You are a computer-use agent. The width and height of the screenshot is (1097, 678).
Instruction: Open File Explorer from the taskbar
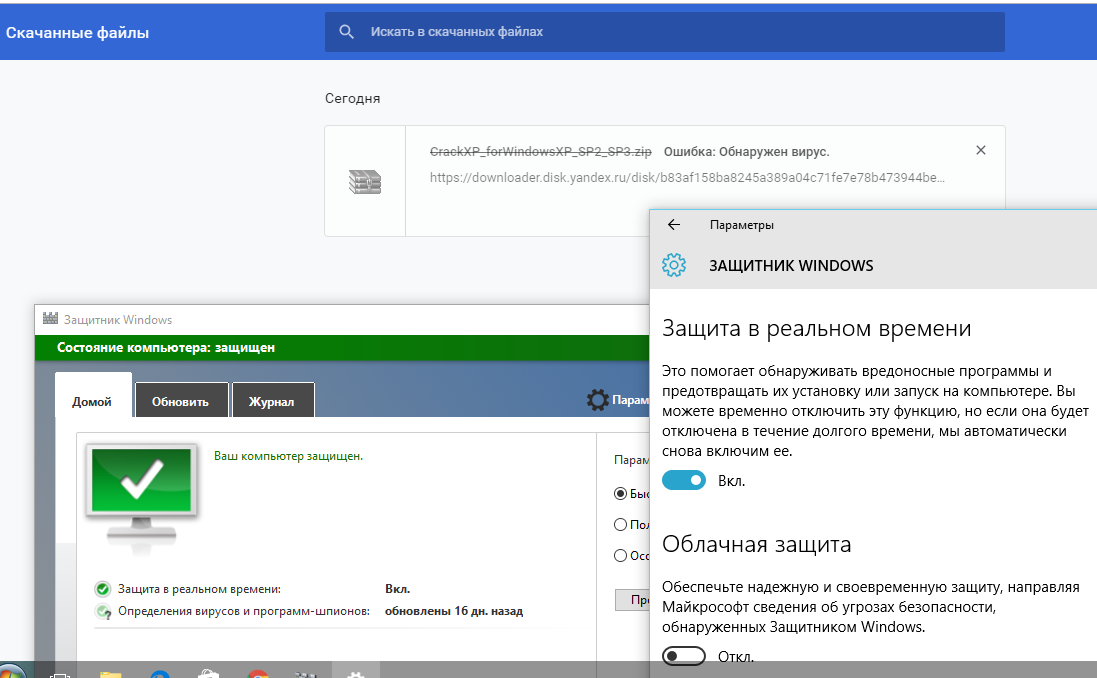click(x=111, y=674)
